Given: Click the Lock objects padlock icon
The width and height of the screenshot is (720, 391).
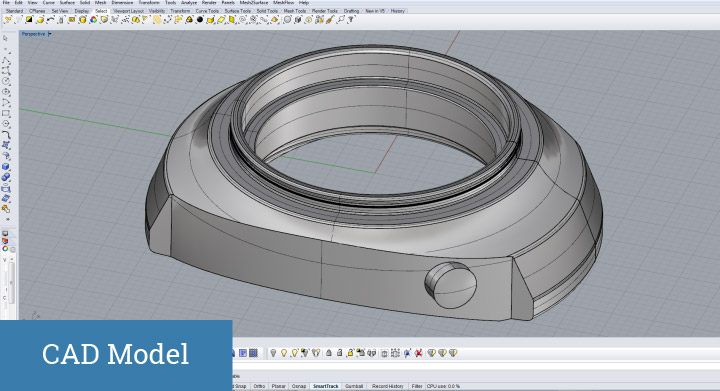Looking at the screenshot, I should (329, 353).
